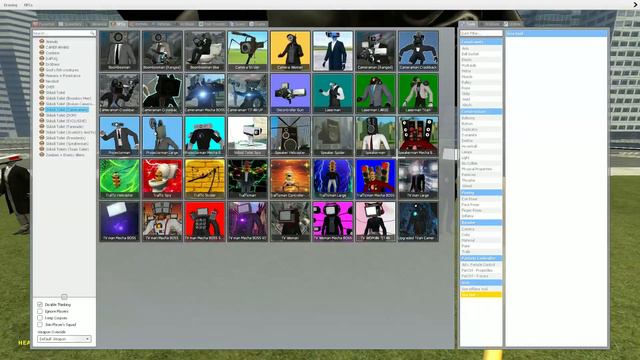Enable the Ignore Players checkbox
This screenshot has height=360, width=640.
click(x=40, y=311)
